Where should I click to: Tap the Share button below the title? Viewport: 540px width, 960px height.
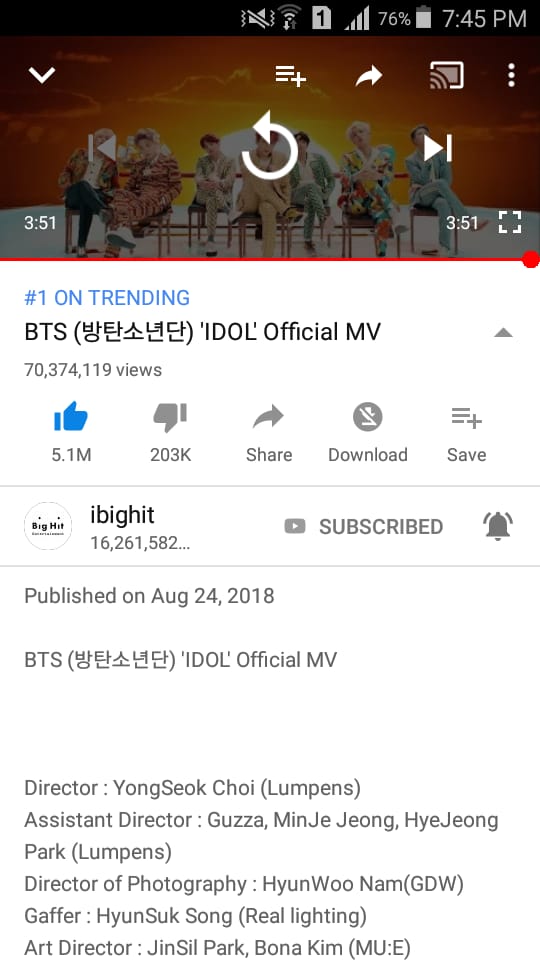[x=269, y=432]
